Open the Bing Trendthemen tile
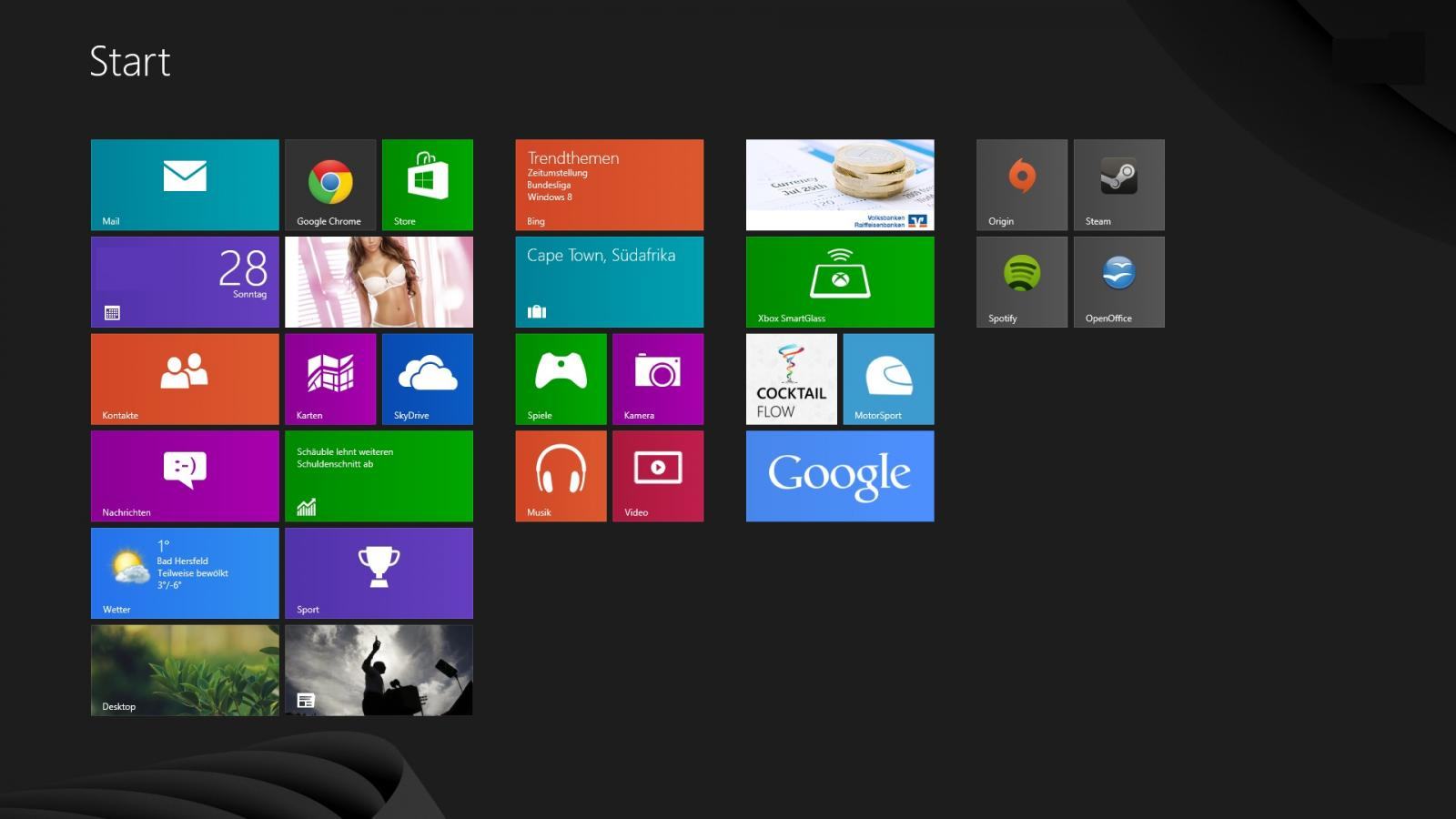The height and width of the screenshot is (819, 1456). [610, 185]
